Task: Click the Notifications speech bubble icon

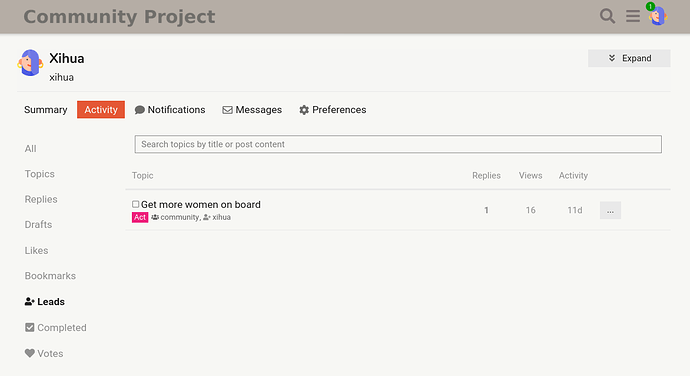Action: coord(139,110)
